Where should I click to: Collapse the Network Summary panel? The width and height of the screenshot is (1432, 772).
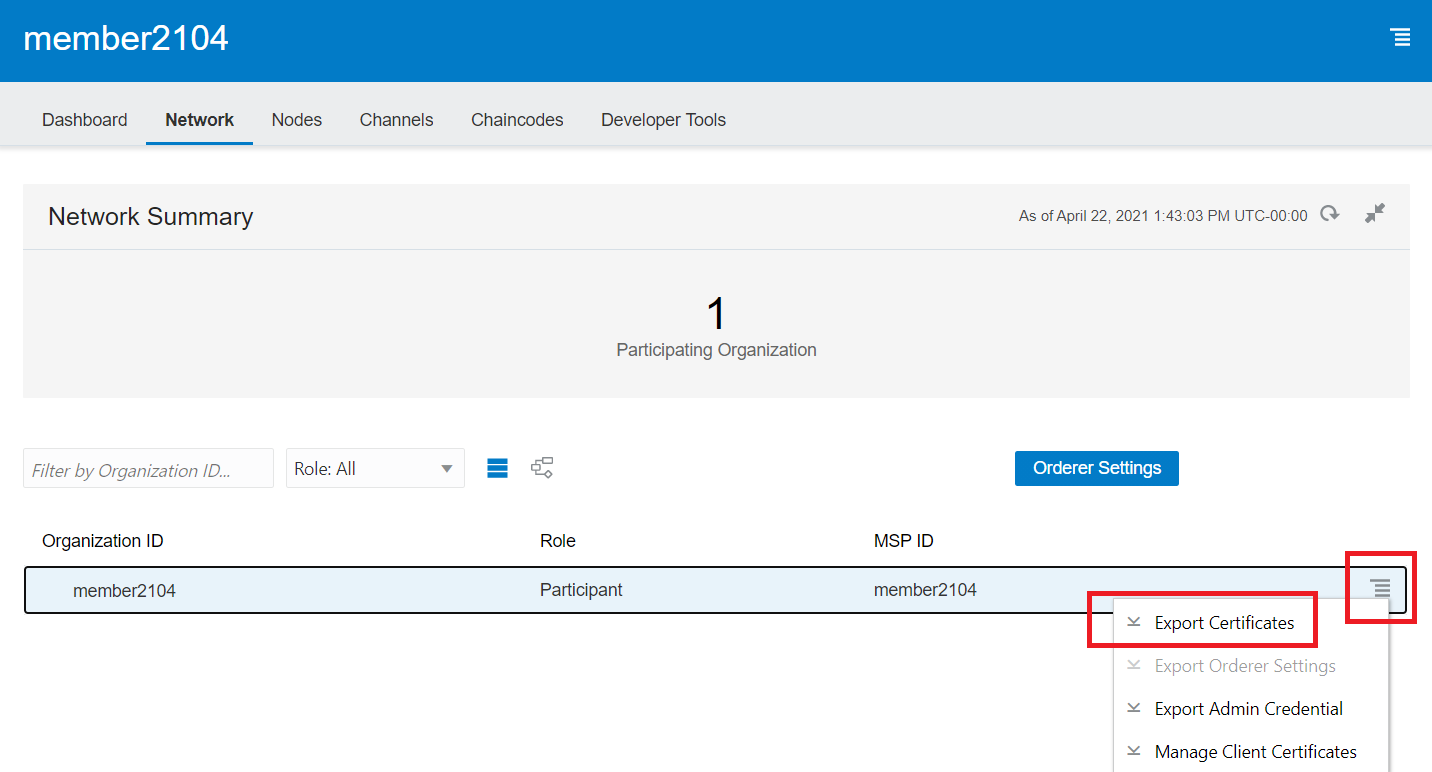tap(1375, 213)
